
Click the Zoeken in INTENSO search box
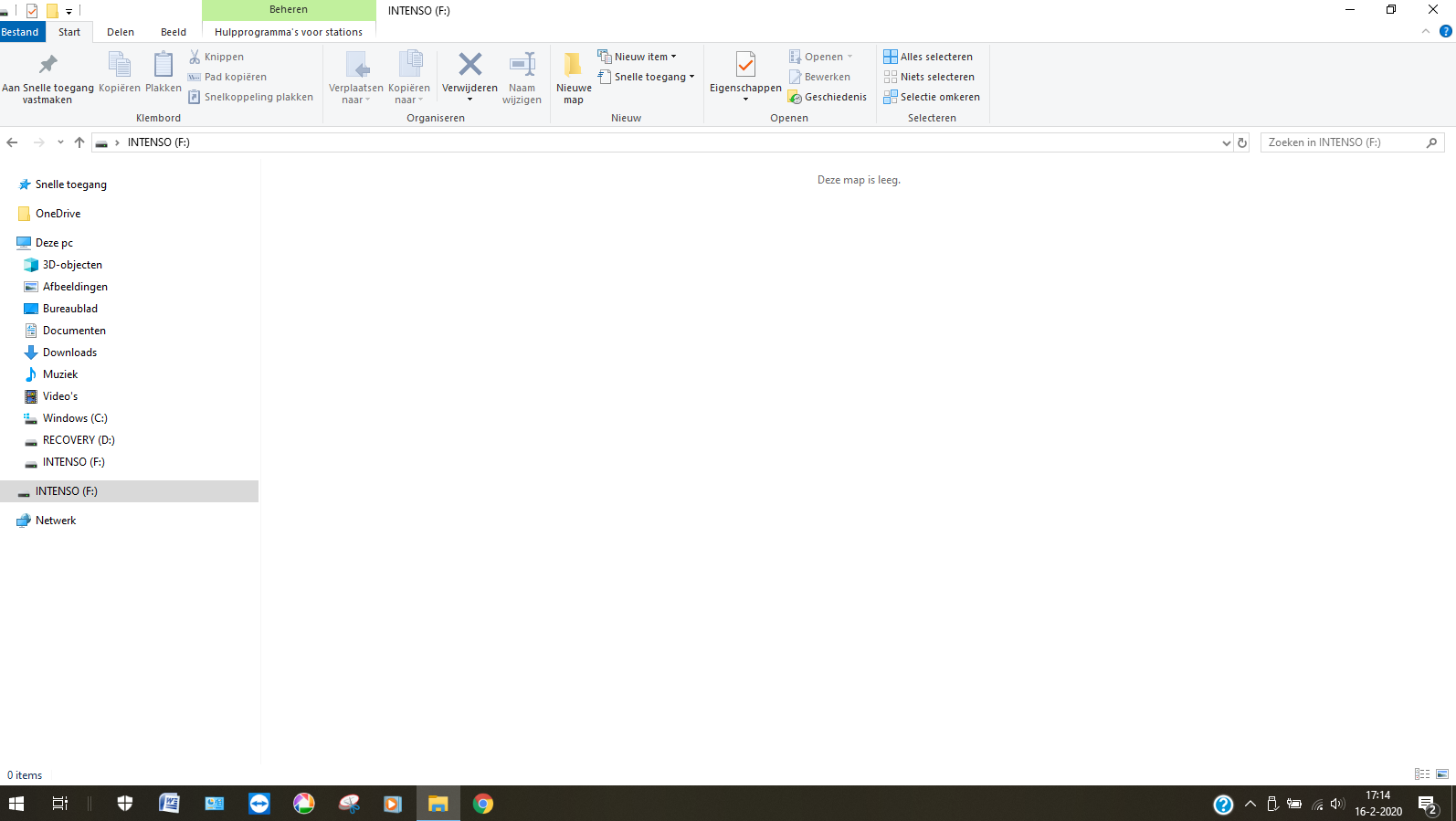[1343, 142]
